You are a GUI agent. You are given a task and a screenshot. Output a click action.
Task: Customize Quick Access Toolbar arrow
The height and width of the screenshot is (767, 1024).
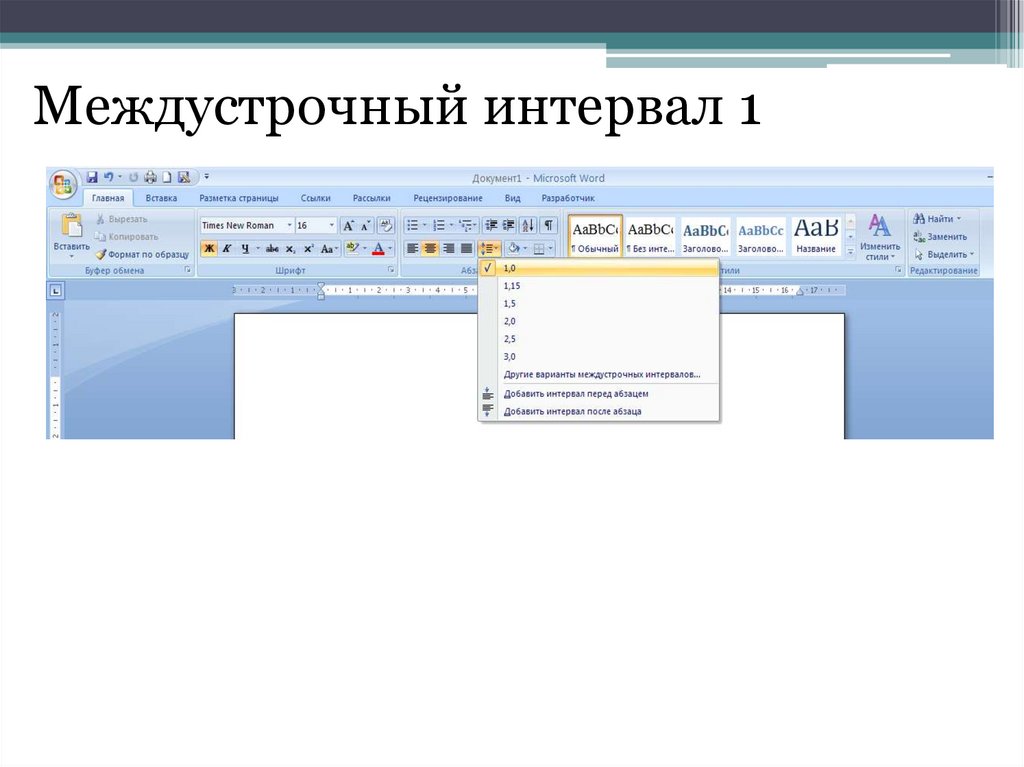coord(206,176)
